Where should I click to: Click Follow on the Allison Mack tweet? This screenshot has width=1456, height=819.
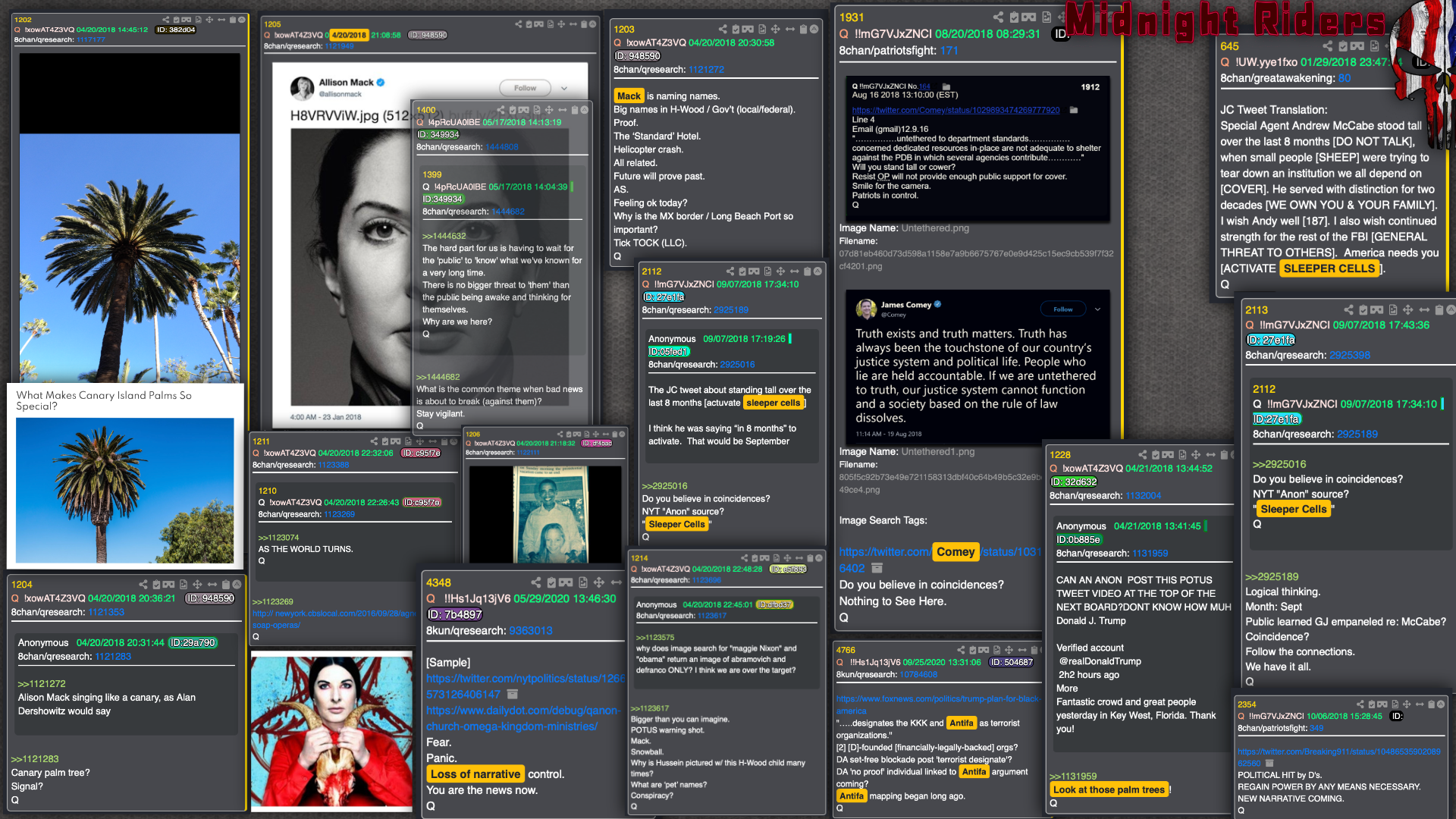coord(525,88)
